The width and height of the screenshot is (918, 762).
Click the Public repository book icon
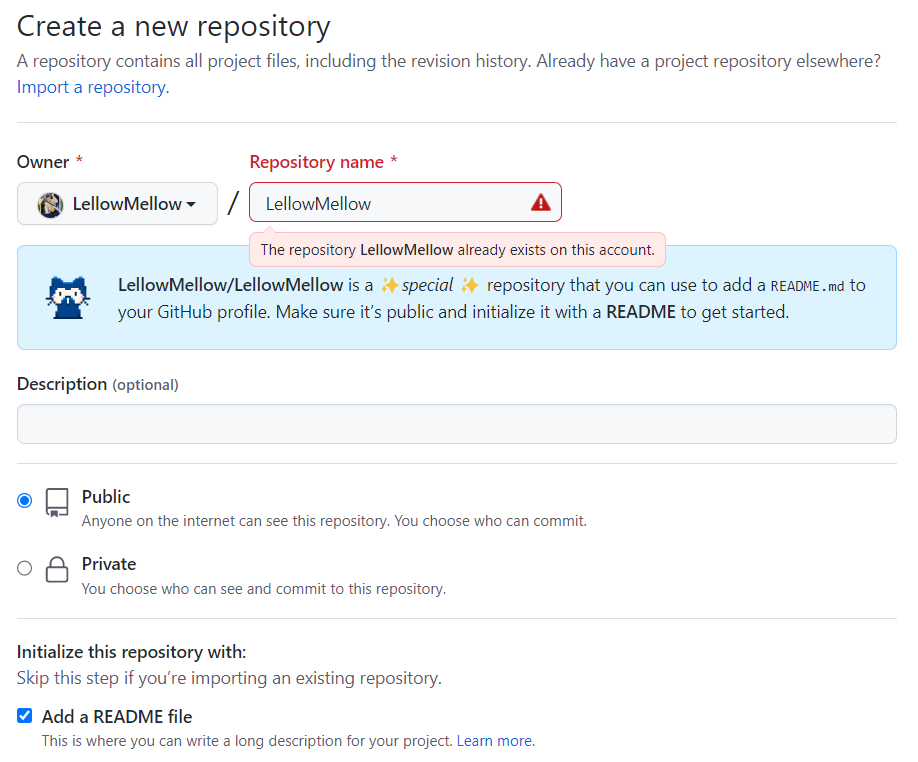57,503
